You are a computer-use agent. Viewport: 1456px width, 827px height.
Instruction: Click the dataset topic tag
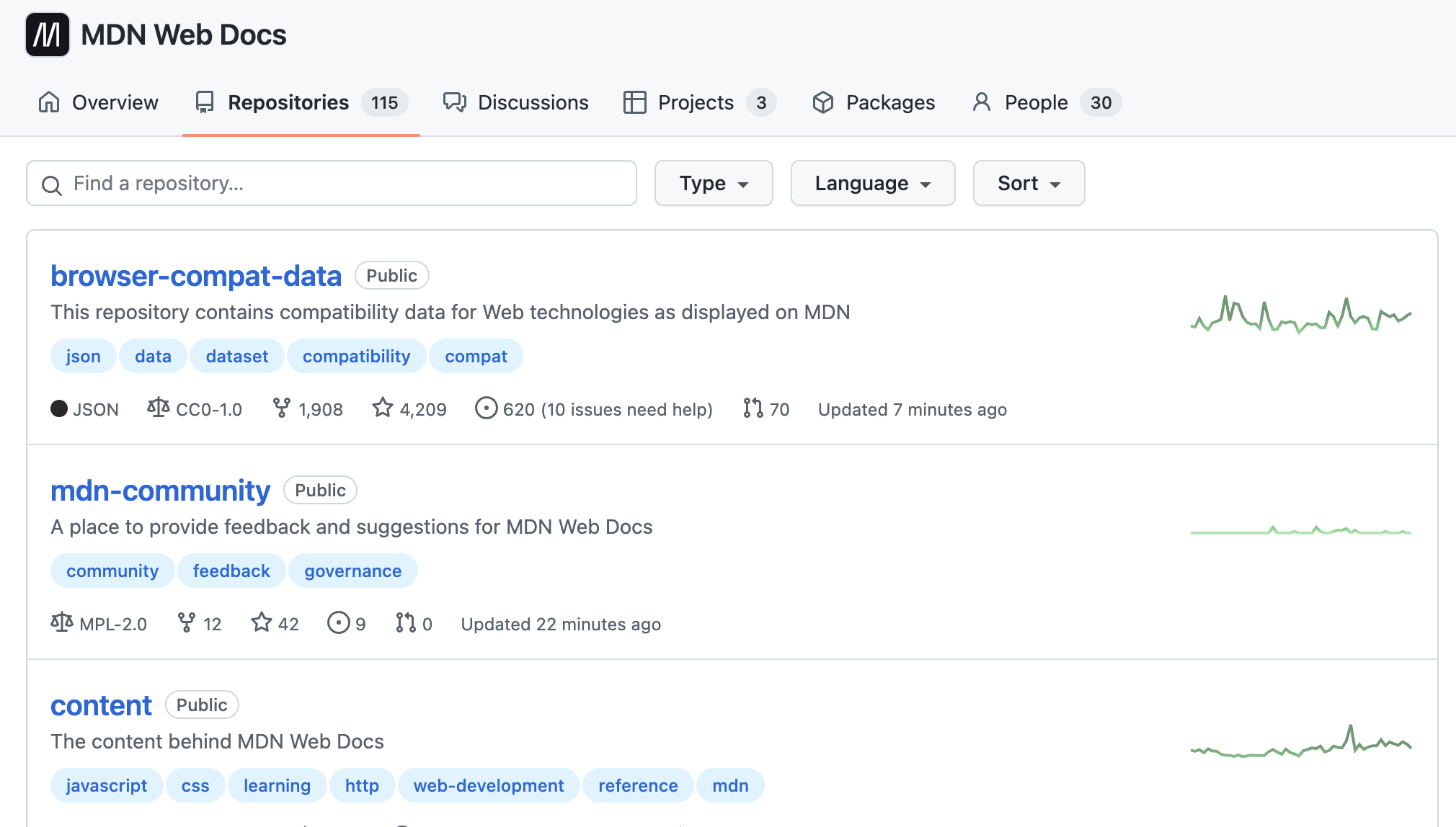pos(237,356)
